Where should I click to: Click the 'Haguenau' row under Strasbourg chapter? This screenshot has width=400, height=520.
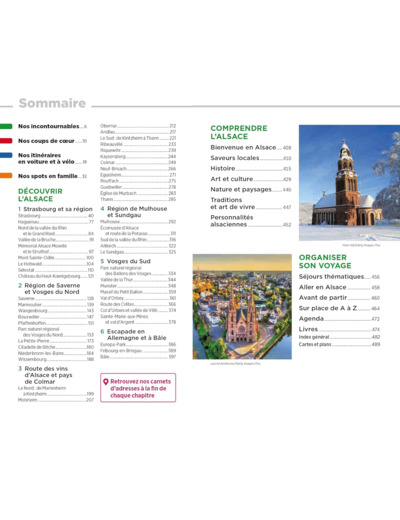pyautogui.click(x=56, y=222)
